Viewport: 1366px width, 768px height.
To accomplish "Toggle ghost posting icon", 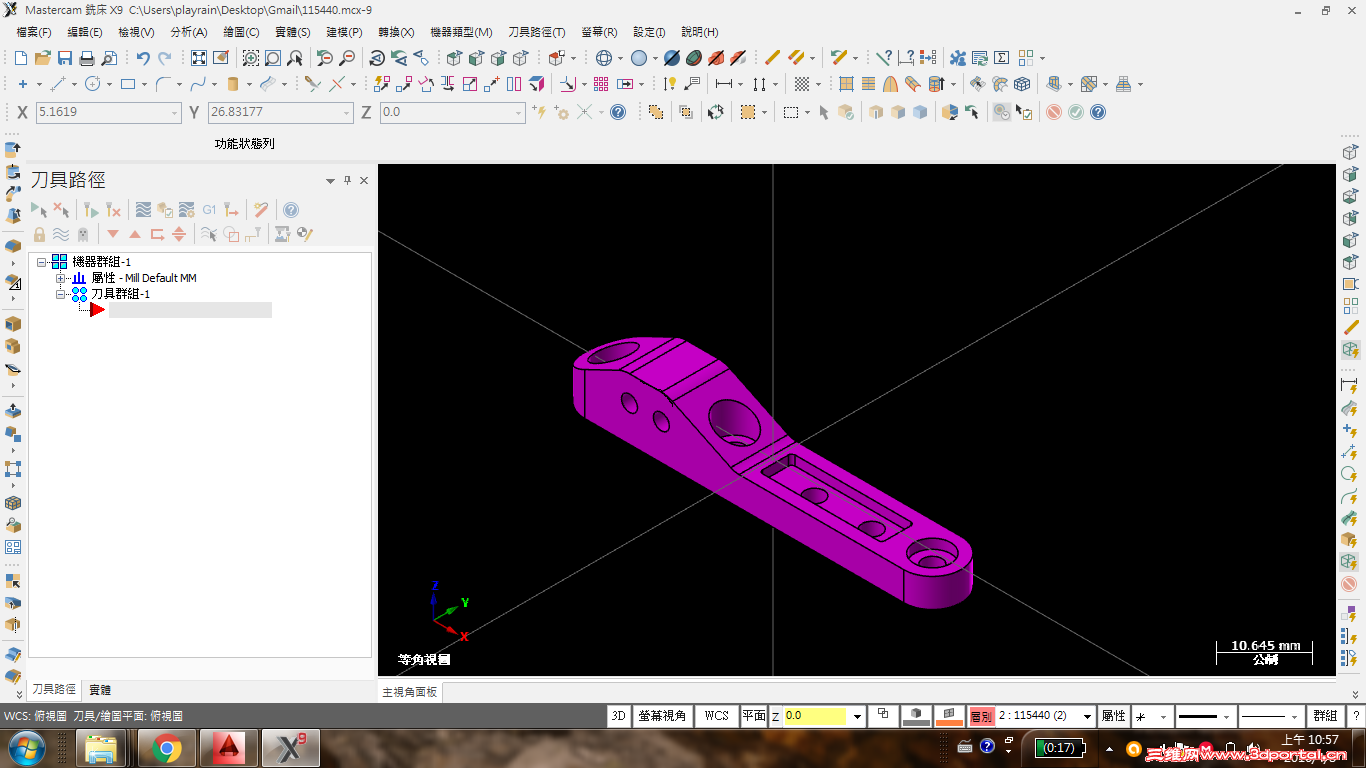I will [83, 234].
